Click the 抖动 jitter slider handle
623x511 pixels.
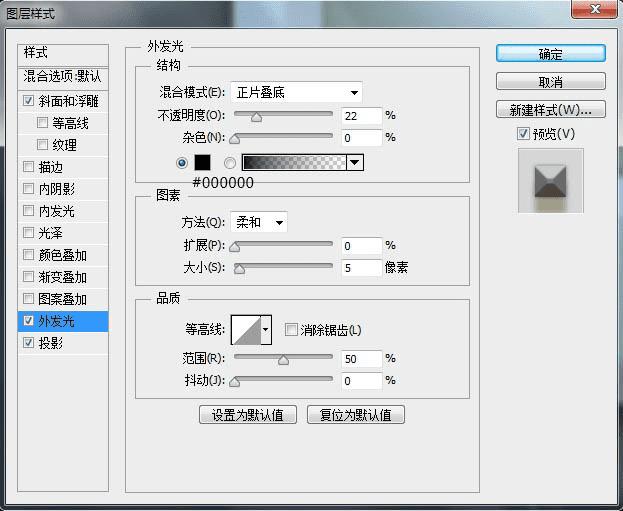235,382
